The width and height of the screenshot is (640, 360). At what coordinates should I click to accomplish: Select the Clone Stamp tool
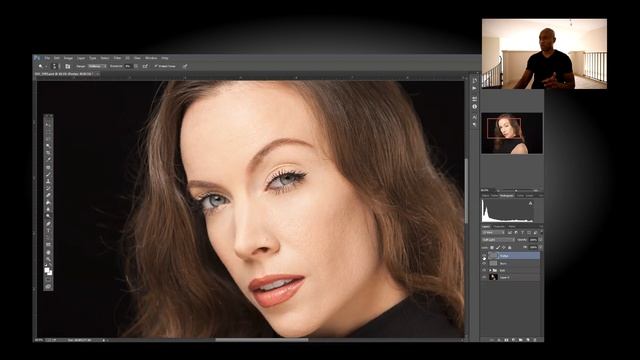pyautogui.click(x=48, y=182)
